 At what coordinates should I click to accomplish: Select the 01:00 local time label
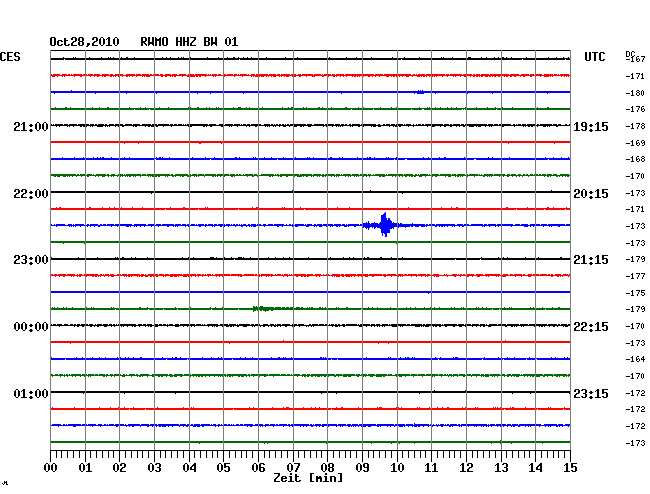tap(31, 394)
